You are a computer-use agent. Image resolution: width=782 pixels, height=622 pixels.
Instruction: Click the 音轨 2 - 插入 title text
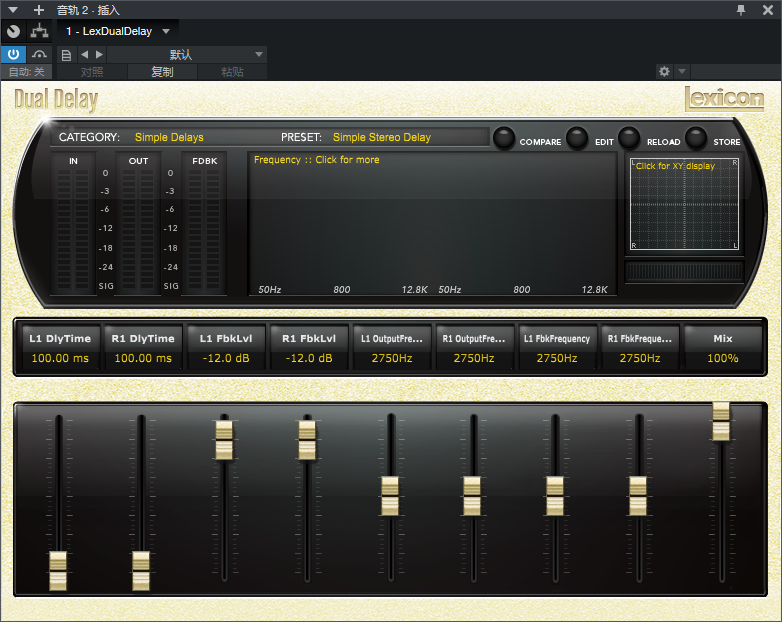88,10
